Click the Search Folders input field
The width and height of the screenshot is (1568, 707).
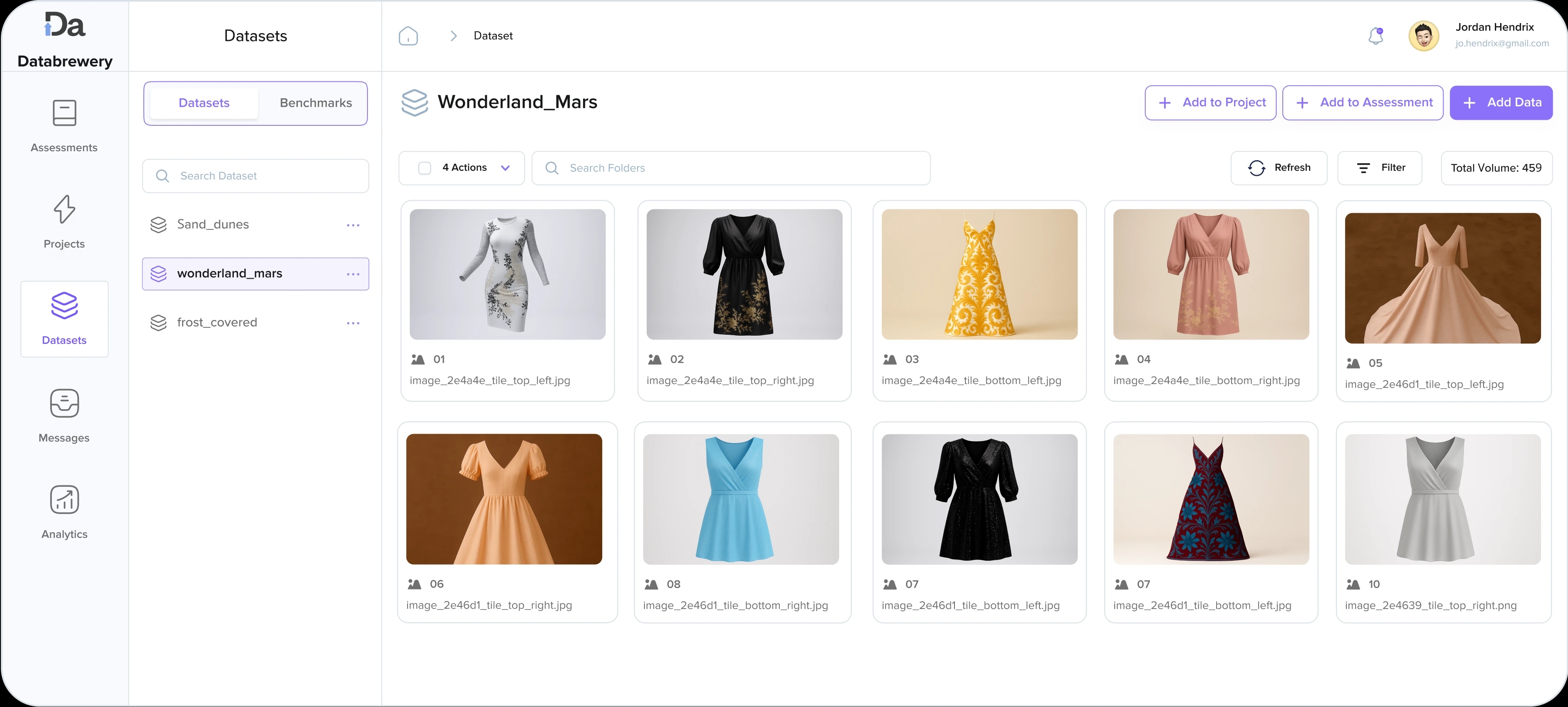(x=730, y=168)
